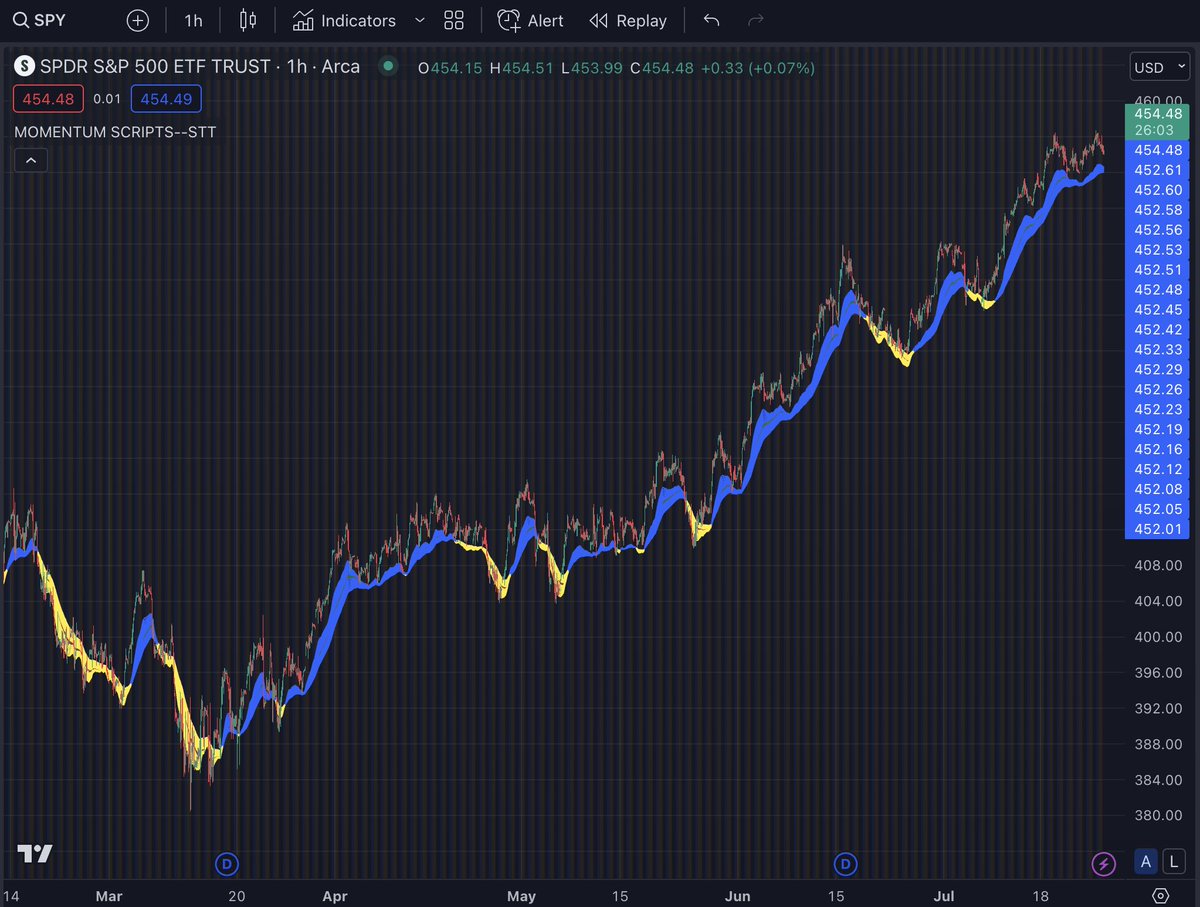Click the Mar label on time axis
1200x907 pixels.
click(109, 896)
